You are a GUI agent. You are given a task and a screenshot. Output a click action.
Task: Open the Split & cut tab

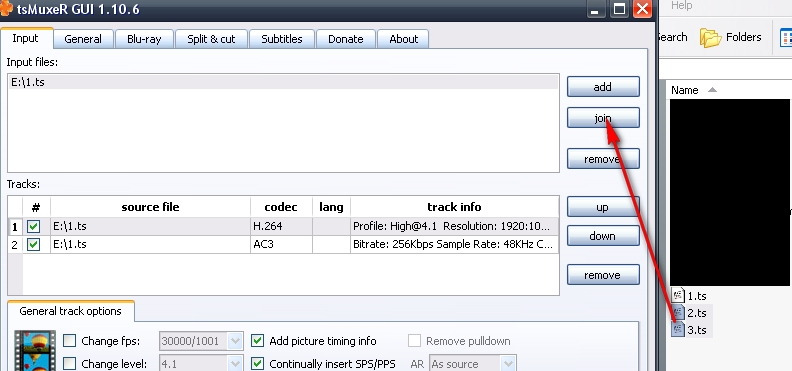pos(211,39)
